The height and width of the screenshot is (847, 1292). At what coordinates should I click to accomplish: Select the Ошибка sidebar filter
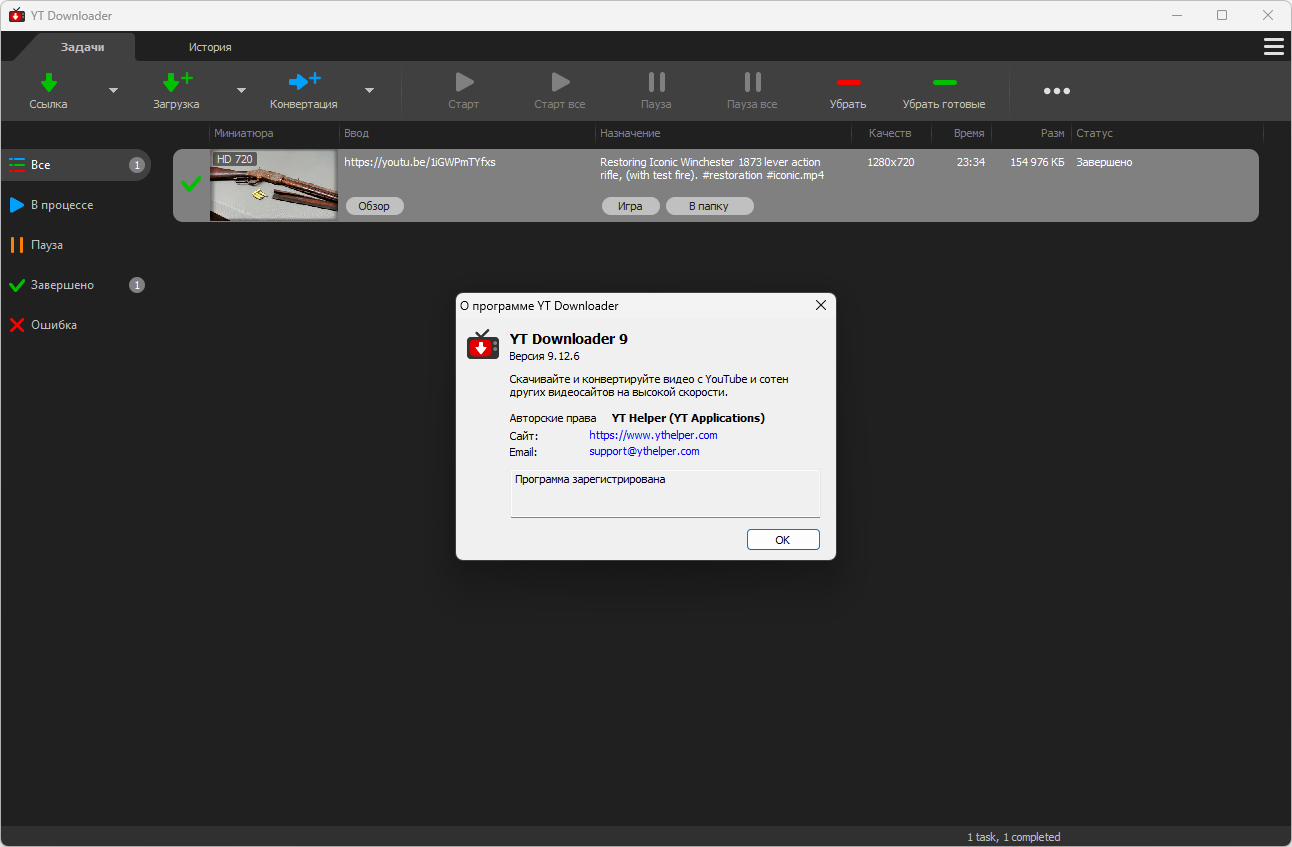pos(75,325)
